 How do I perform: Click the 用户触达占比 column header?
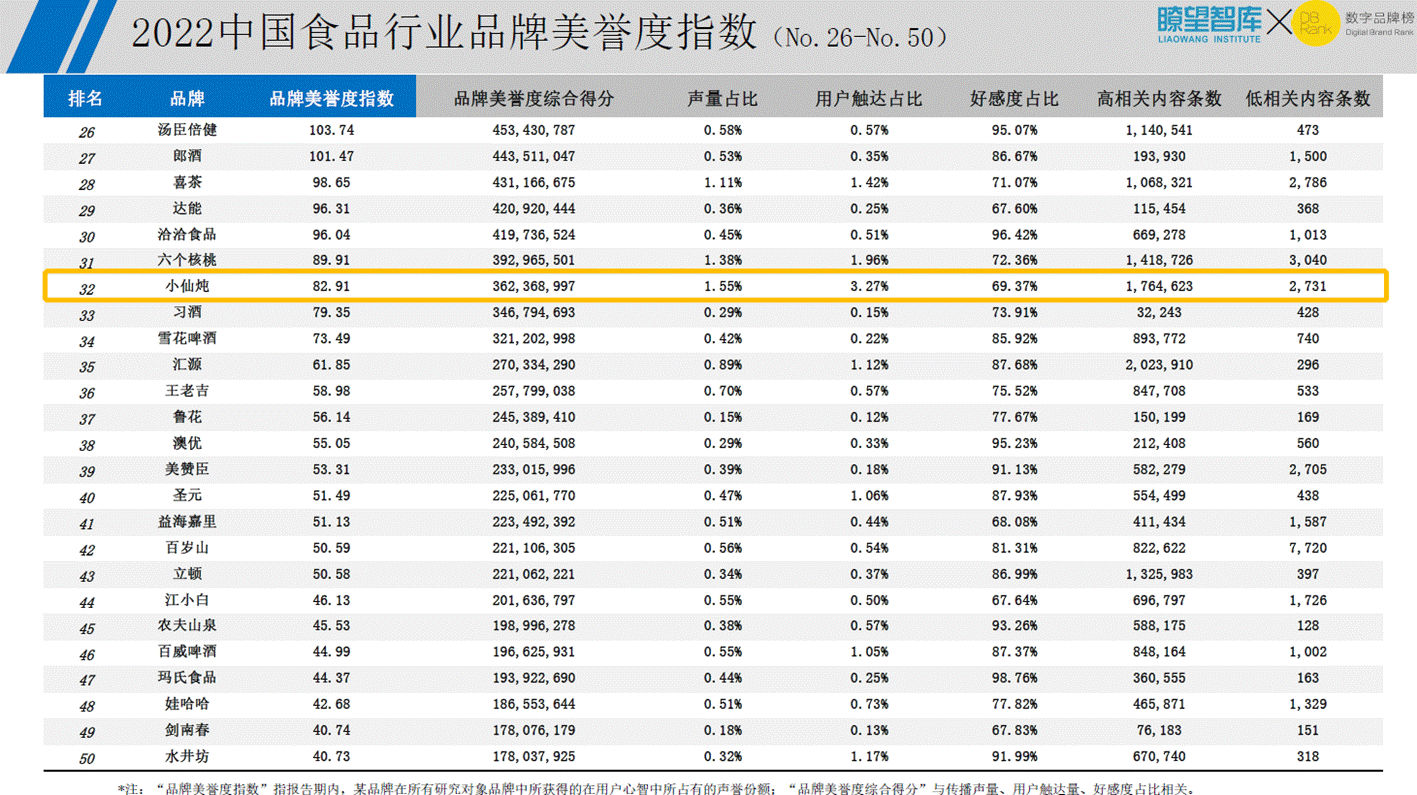coord(868,99)
